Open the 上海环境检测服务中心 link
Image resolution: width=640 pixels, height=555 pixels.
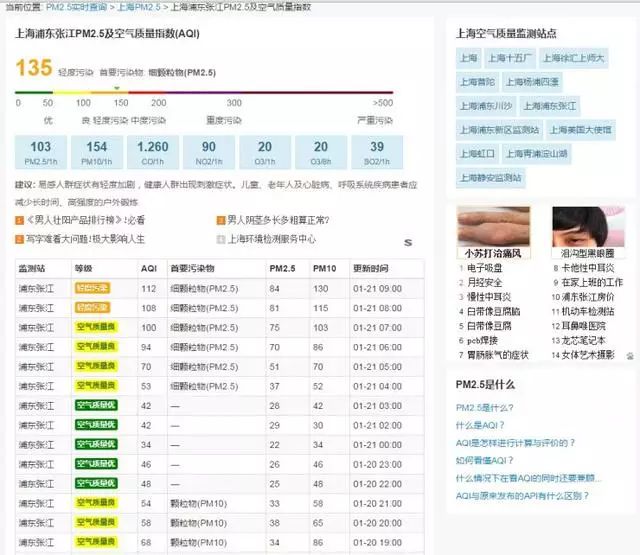click(272, 239)
